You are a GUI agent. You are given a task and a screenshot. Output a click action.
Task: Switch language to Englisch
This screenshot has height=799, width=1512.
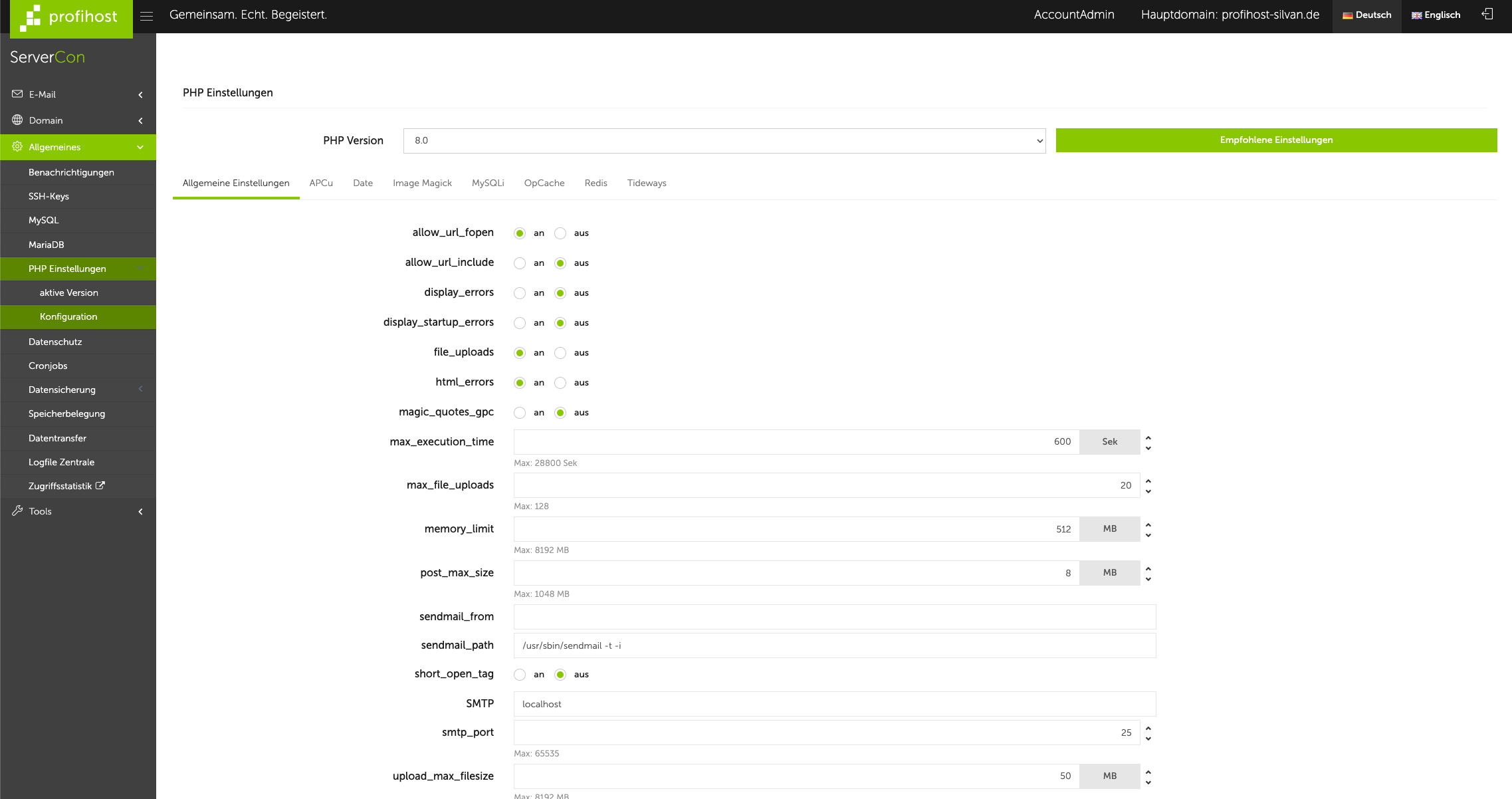click(x=1436, y=15)
